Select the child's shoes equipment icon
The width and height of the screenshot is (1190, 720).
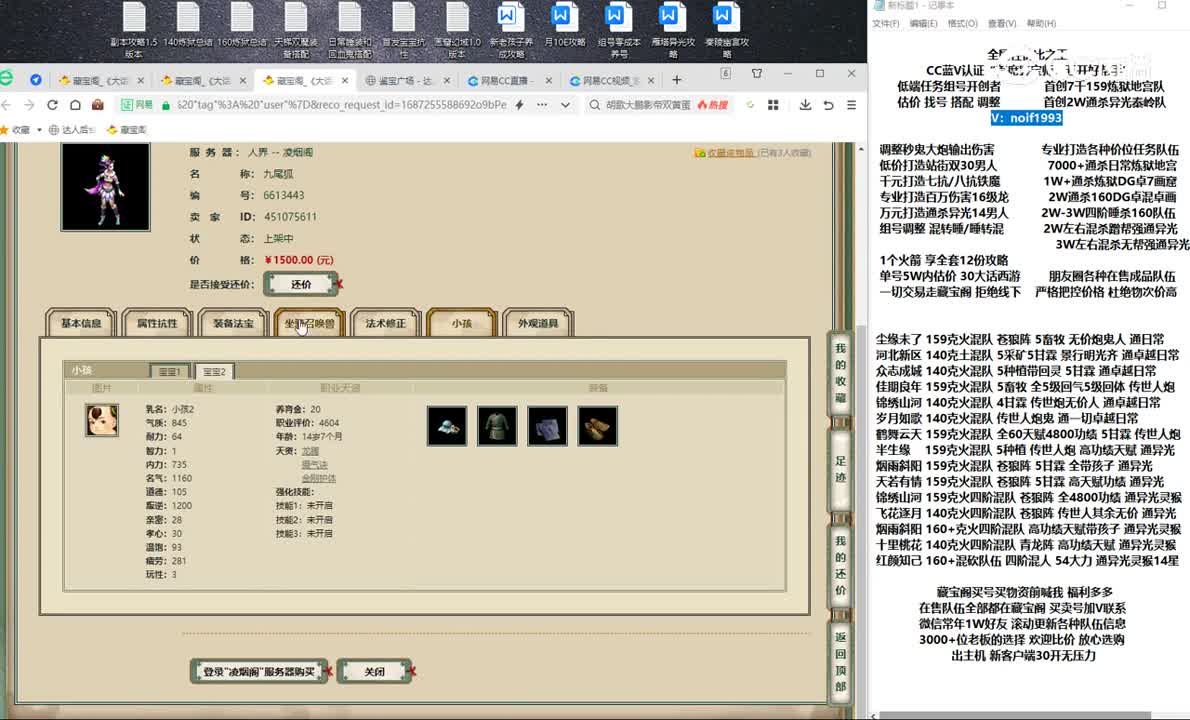(x=597, y=426)
